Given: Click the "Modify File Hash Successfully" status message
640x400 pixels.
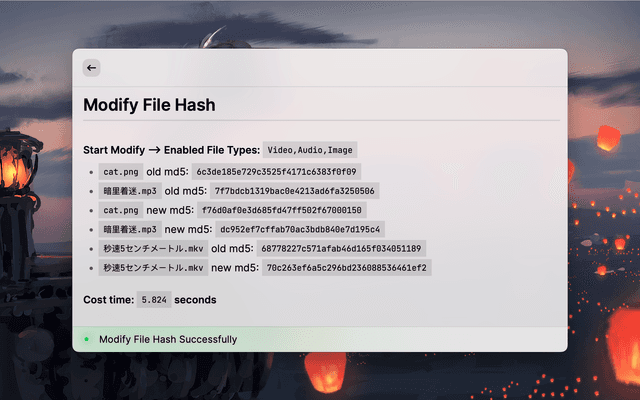Looking at the screenshot, I should [x=168, y=339].
